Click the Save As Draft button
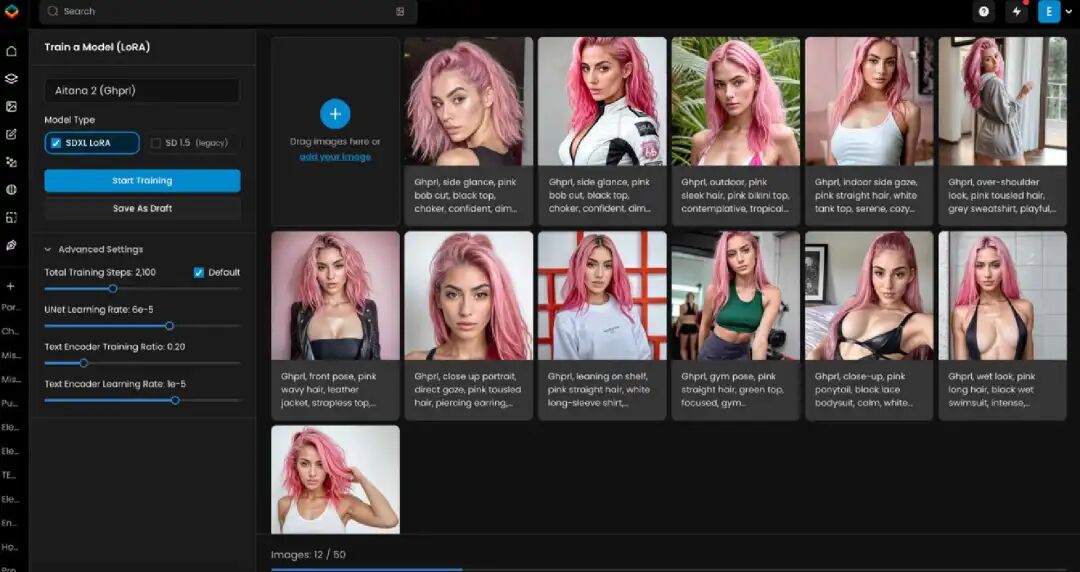This screenshot has height=572, width=1080. pyautogui.click(x=143, y=208)
